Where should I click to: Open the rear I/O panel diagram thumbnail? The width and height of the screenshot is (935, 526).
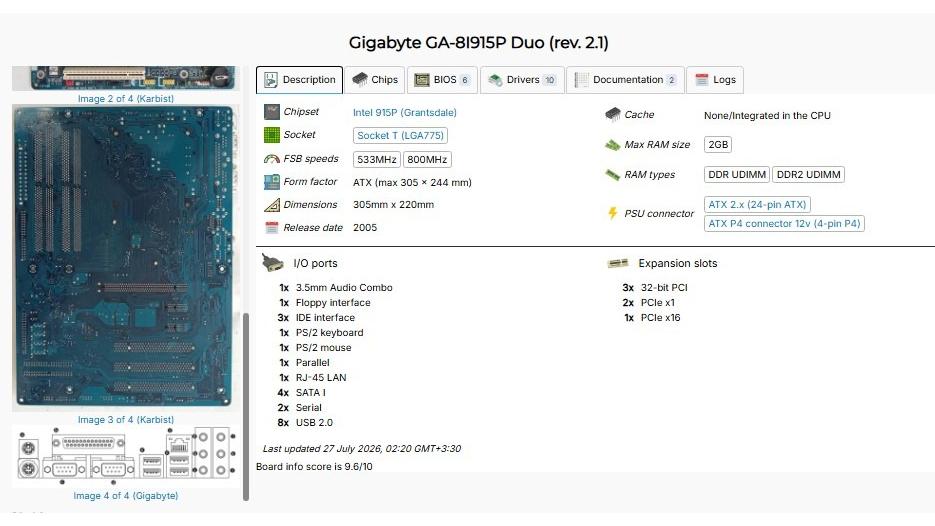pyautogui.click(x=125, y=457)
